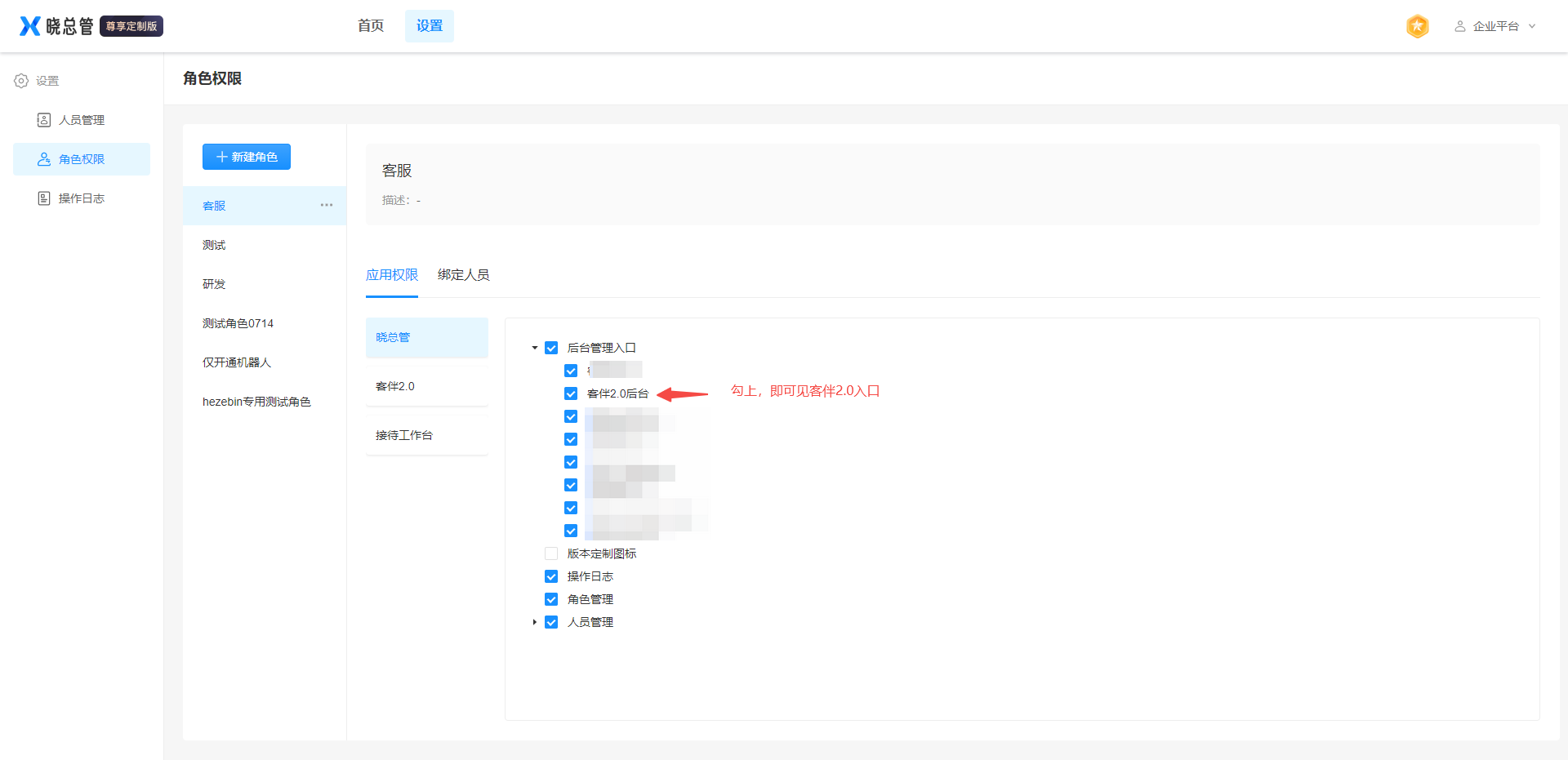This screenshot has height=760, width=1568.
Task: Click the 客伴2.0后台 tree label
Action: pos(618,393)
